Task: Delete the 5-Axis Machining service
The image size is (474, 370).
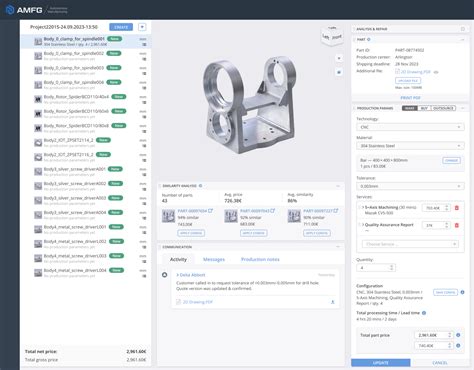Action: 457,208
